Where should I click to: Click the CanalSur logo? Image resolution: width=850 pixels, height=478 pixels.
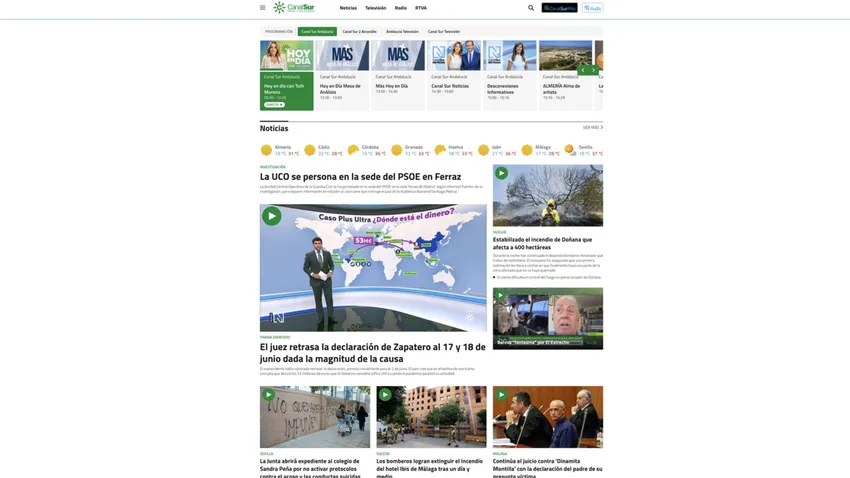click(x=294, y=8)
